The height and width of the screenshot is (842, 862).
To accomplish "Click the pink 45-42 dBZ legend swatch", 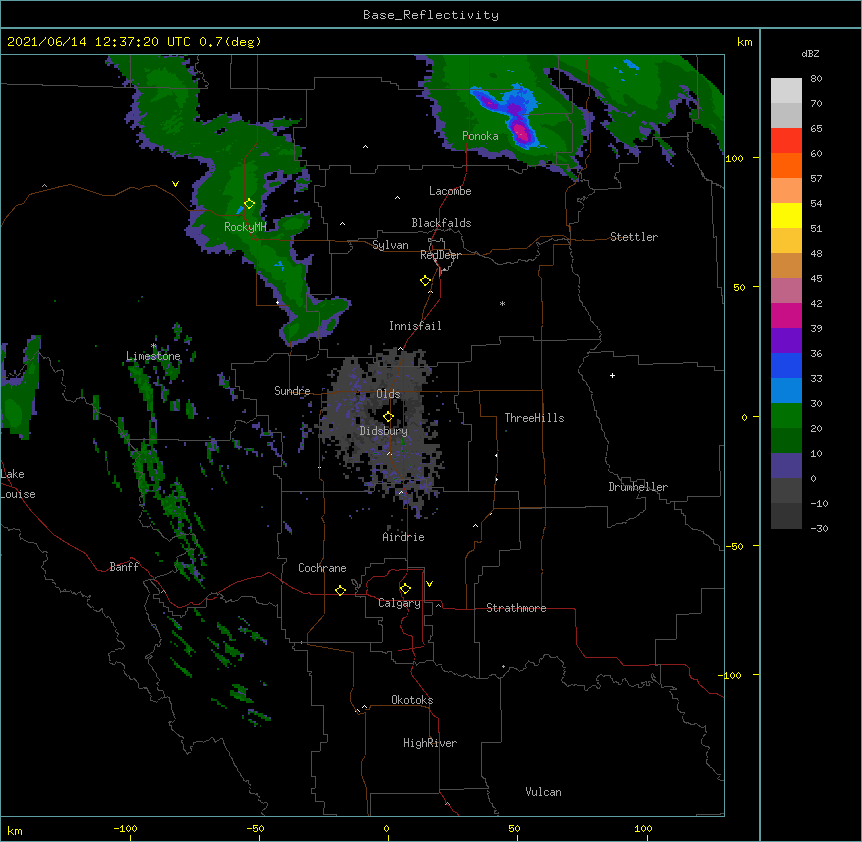I will click(786, 290).
